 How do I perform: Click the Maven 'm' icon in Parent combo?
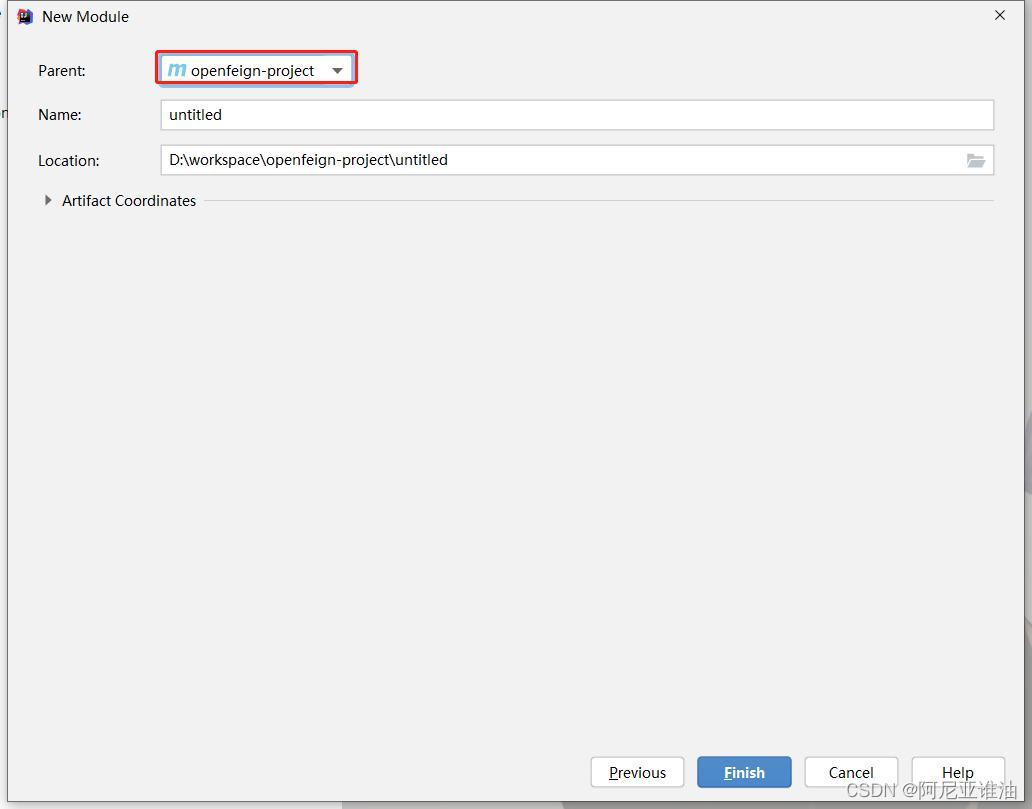(x=177, y=70)
